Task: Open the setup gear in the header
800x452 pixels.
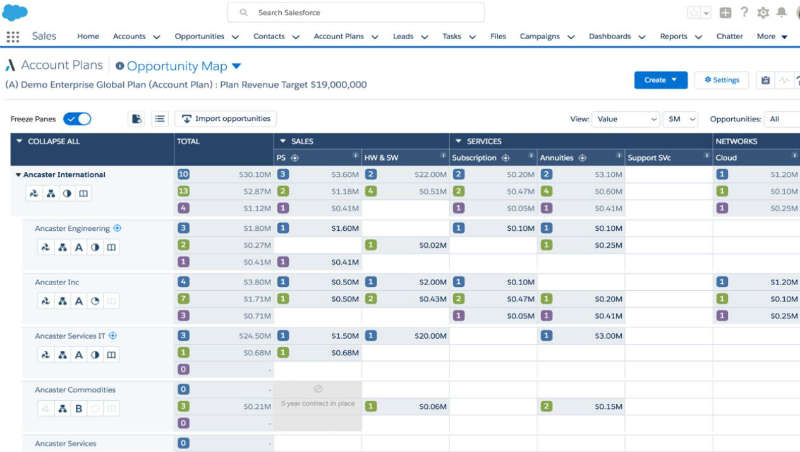Action: point(763,13)
